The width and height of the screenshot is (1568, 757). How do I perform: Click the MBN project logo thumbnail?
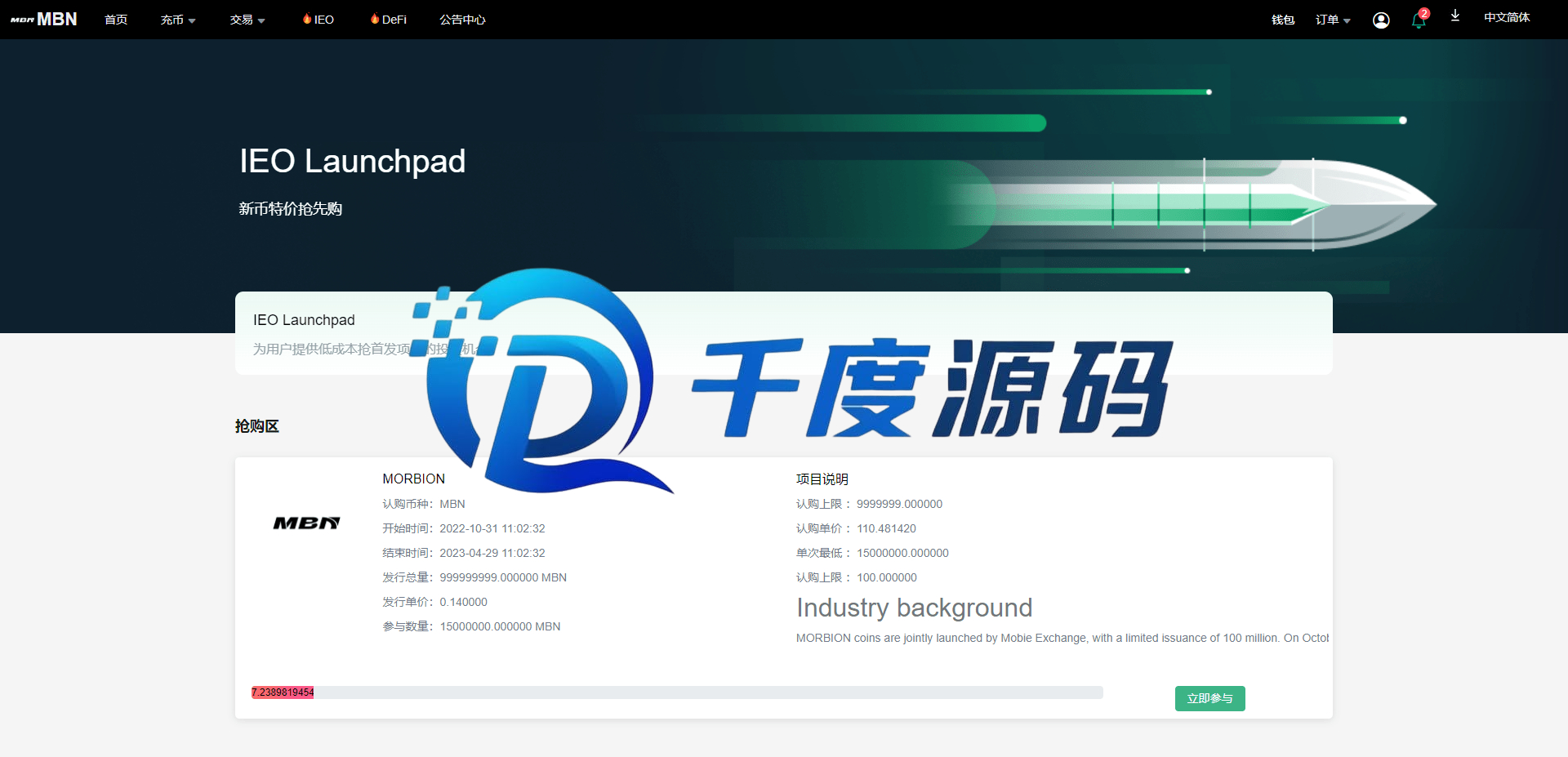coord(306,523)
